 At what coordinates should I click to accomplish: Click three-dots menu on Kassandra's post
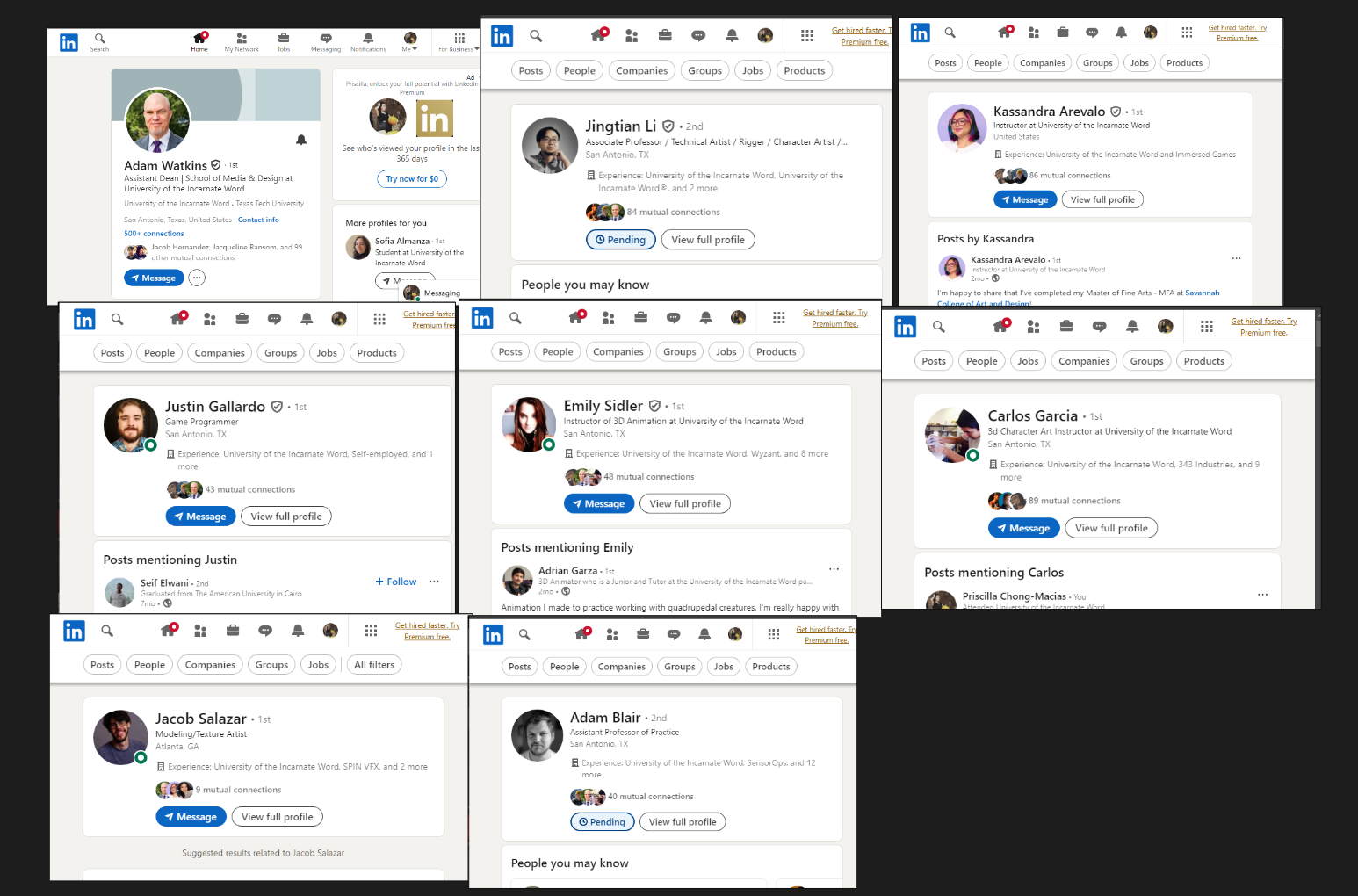1236,258
